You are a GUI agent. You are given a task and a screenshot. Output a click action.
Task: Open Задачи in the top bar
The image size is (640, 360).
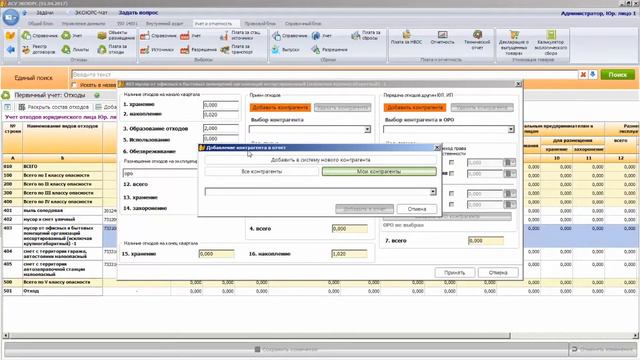[44, 13]
